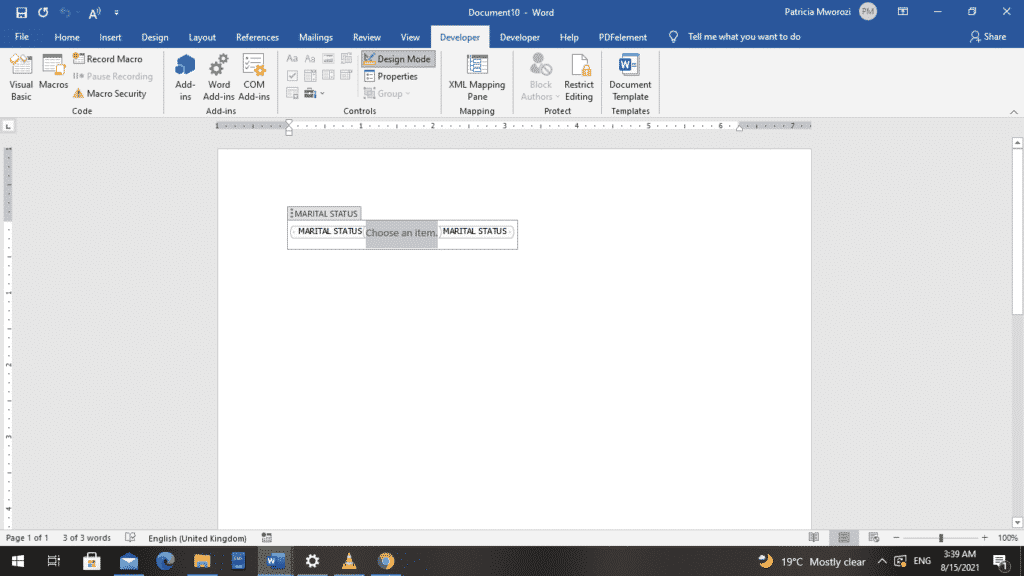Insert a Check Box Content Control
This screenshot has width=1024, height=576.
click(x=293, y=76)
